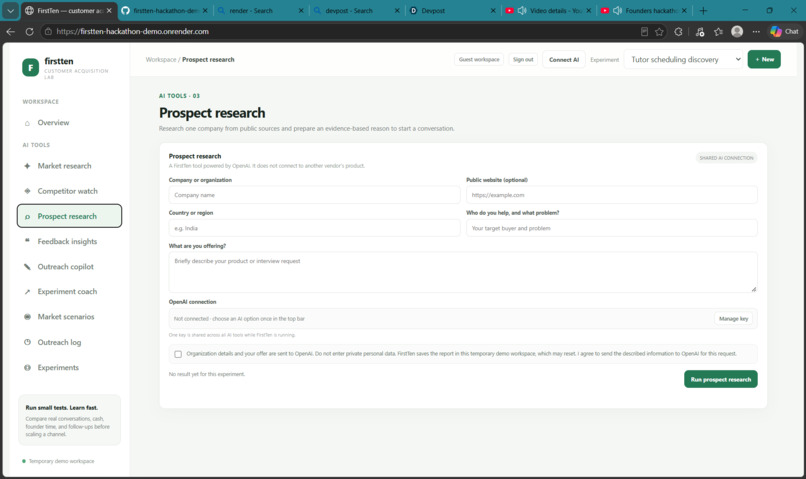The image size is (806, 479).
Task: Click the Temporary demo workspace status text
Action: pyautogui.click(x=61, y=461)
